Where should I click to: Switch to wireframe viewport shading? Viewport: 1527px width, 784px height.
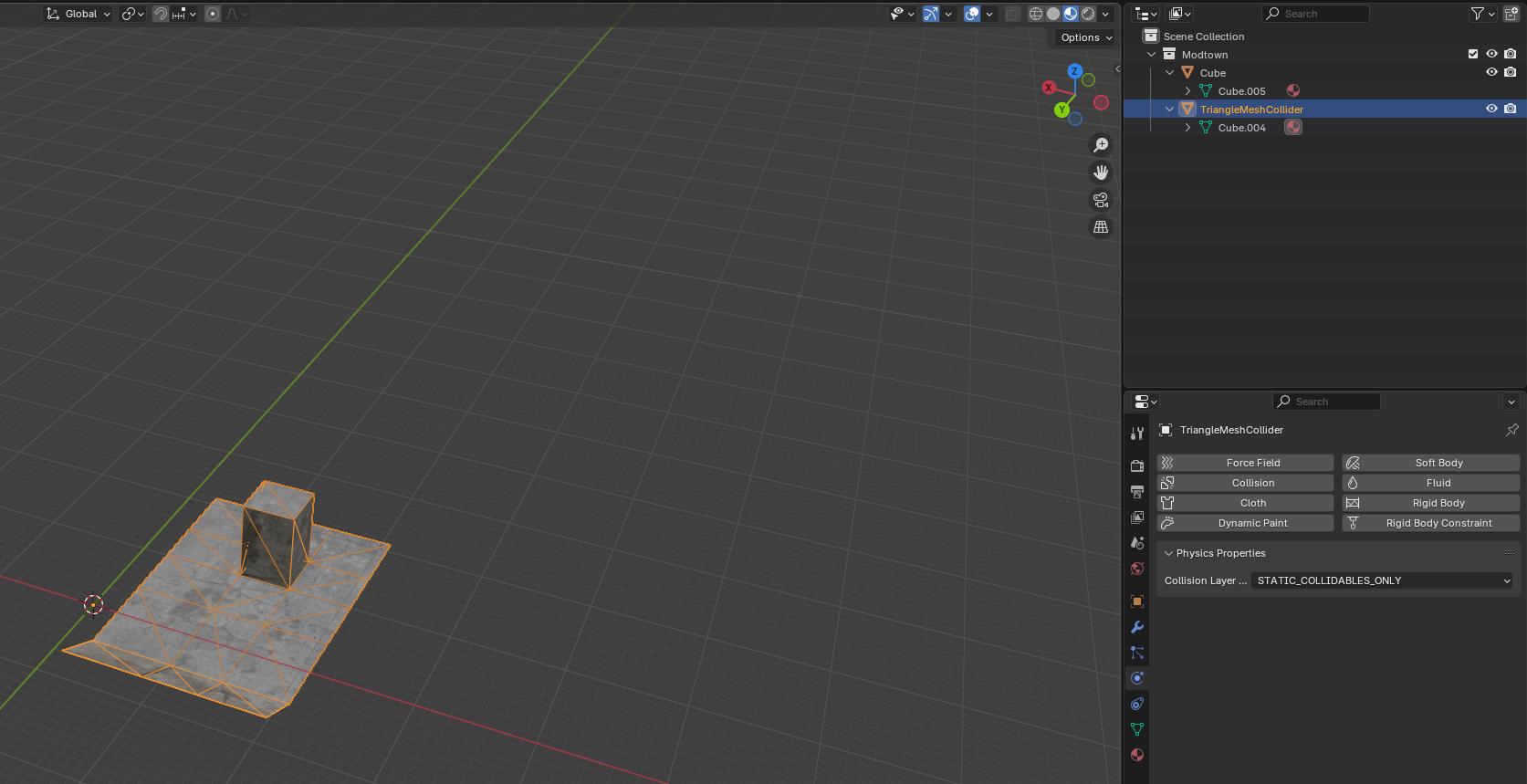pyautogui.click(x=1036, y=14)
